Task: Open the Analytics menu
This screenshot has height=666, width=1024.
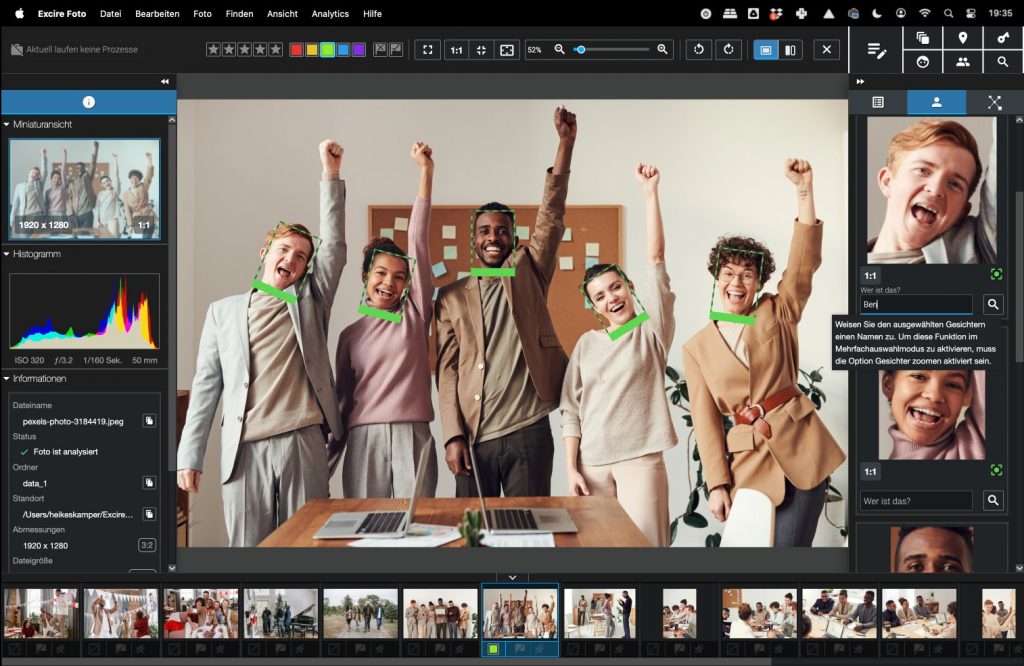Action: coord(330,14)
